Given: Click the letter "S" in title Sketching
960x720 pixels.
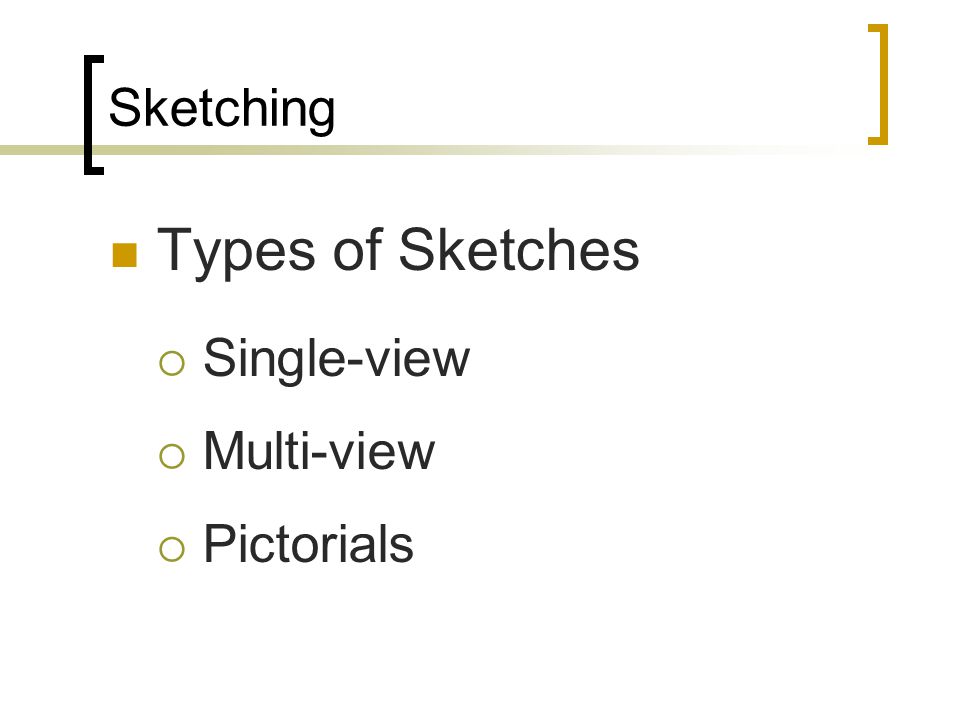Looking at the screenshot, I should click(123, 108).
